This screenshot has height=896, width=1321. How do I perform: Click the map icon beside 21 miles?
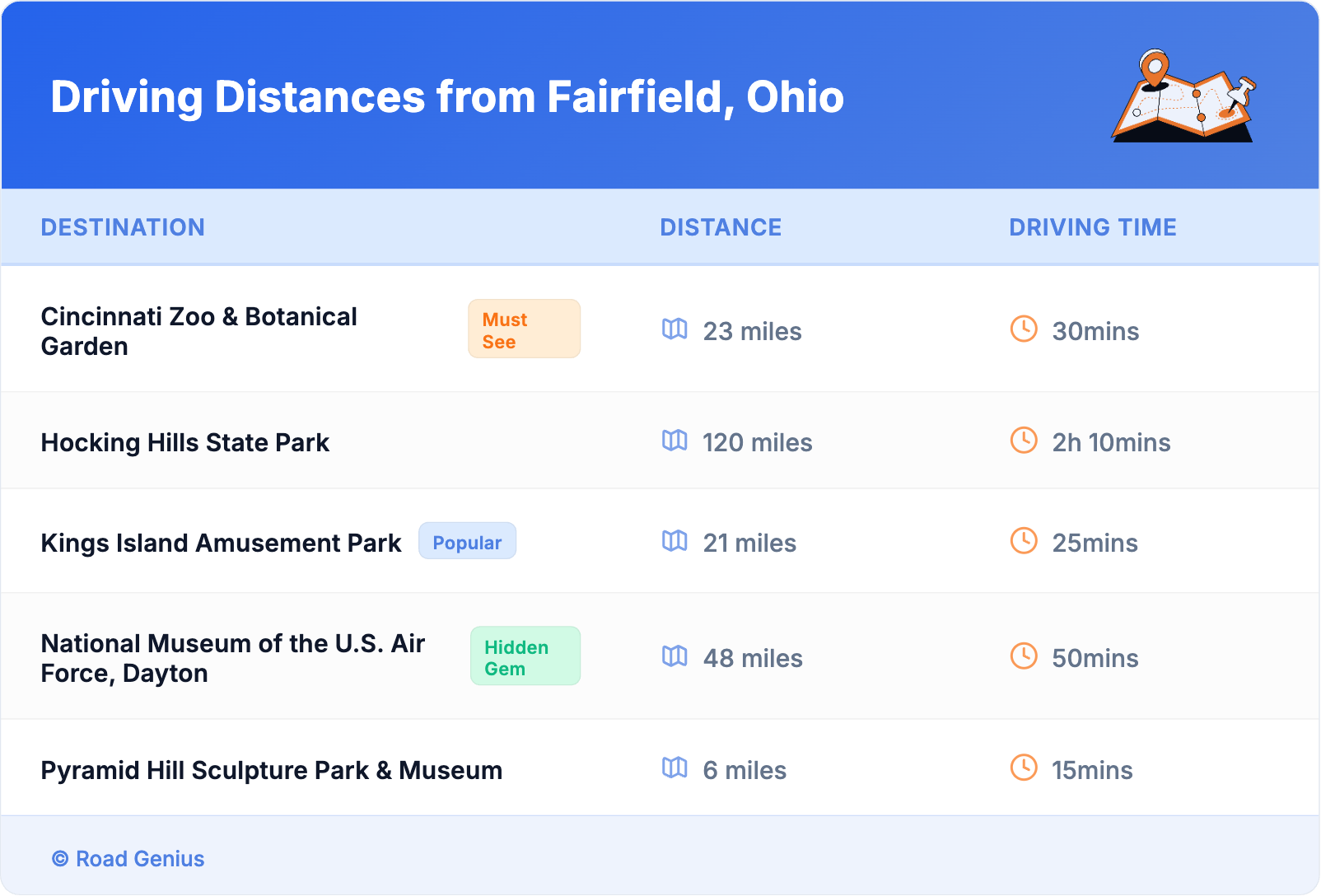(675, 541)
